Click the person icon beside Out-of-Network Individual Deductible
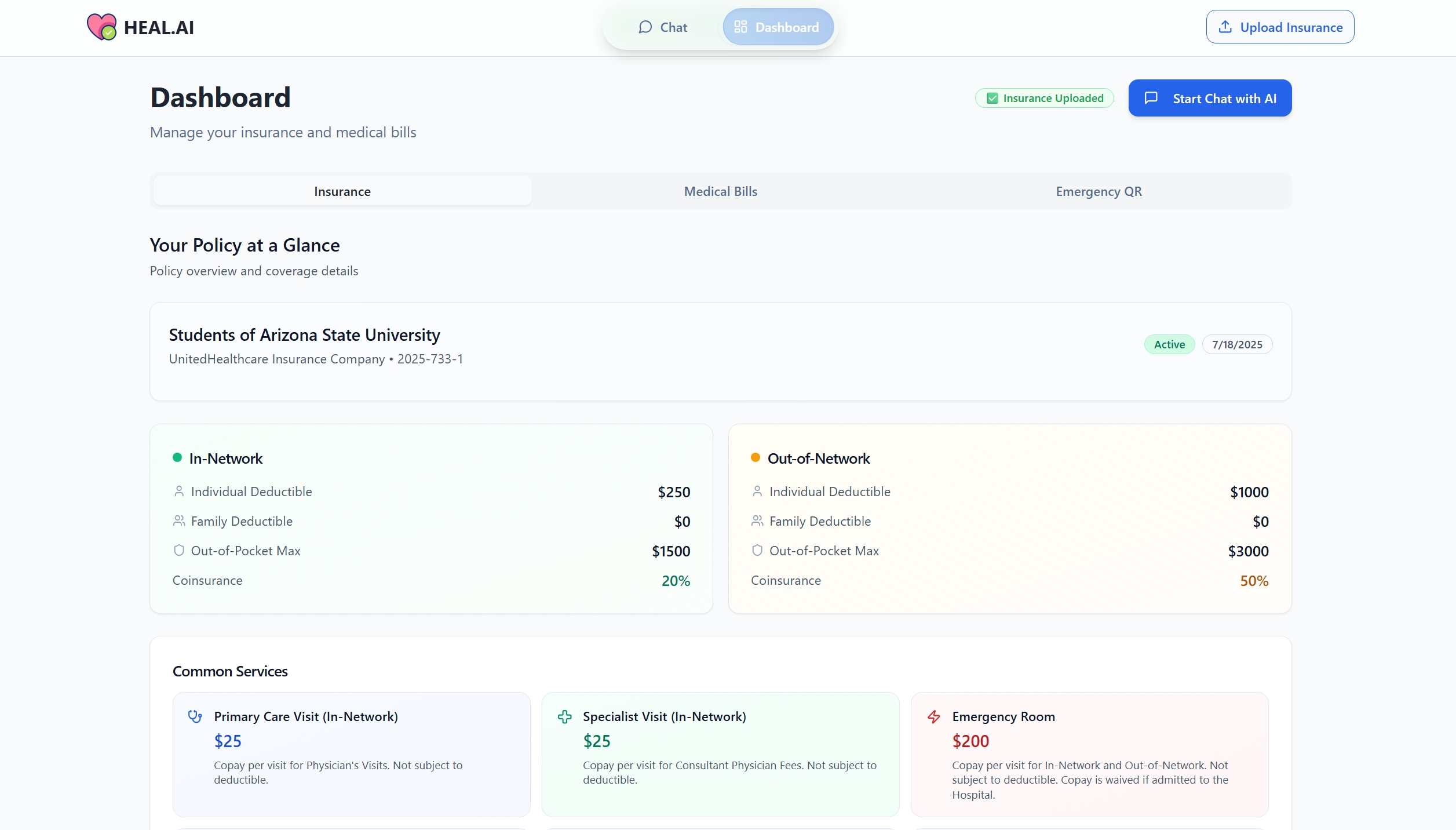The width and height of the screenshot is (1456, 830). point(757,492)
